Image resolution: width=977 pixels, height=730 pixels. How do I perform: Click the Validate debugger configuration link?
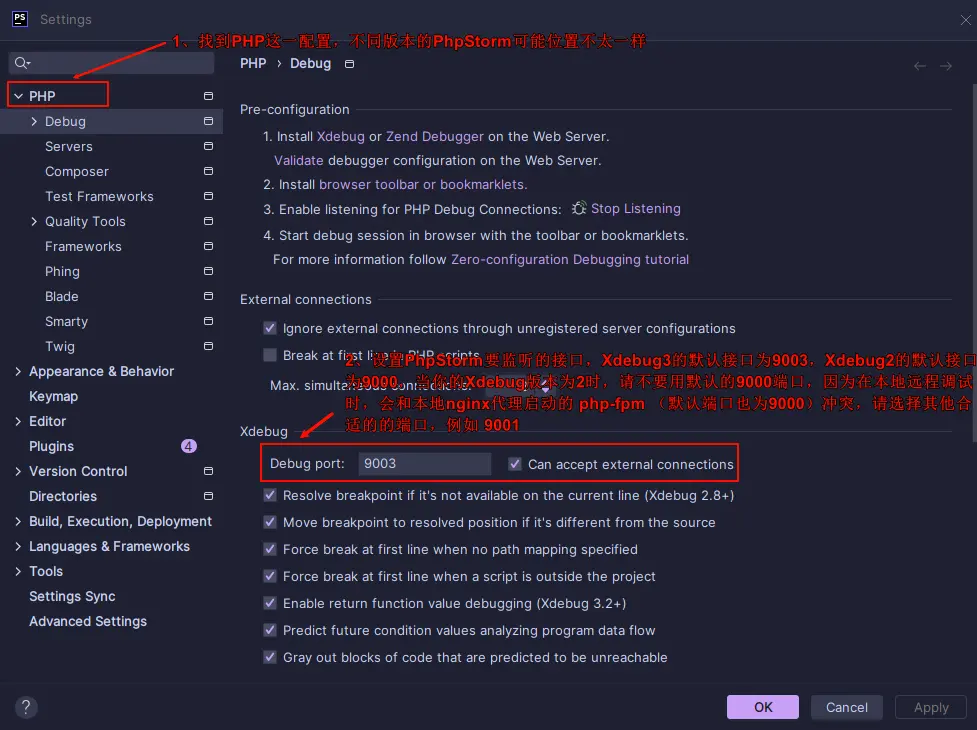(298, 160)
